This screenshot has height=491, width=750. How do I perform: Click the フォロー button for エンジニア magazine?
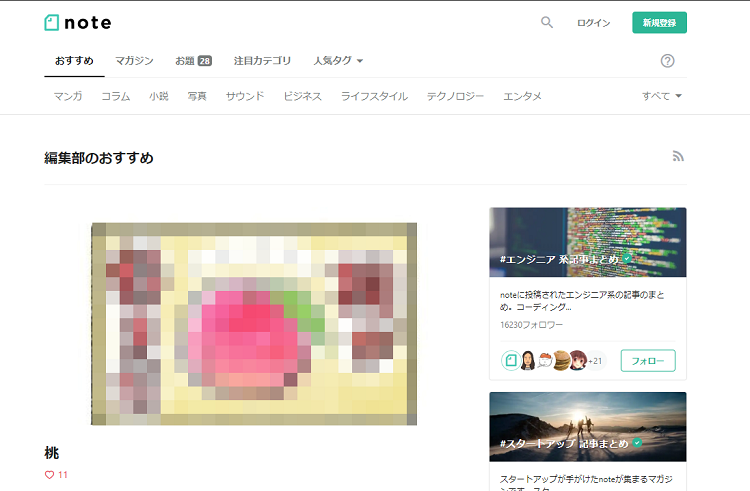(x=648, y=360)
